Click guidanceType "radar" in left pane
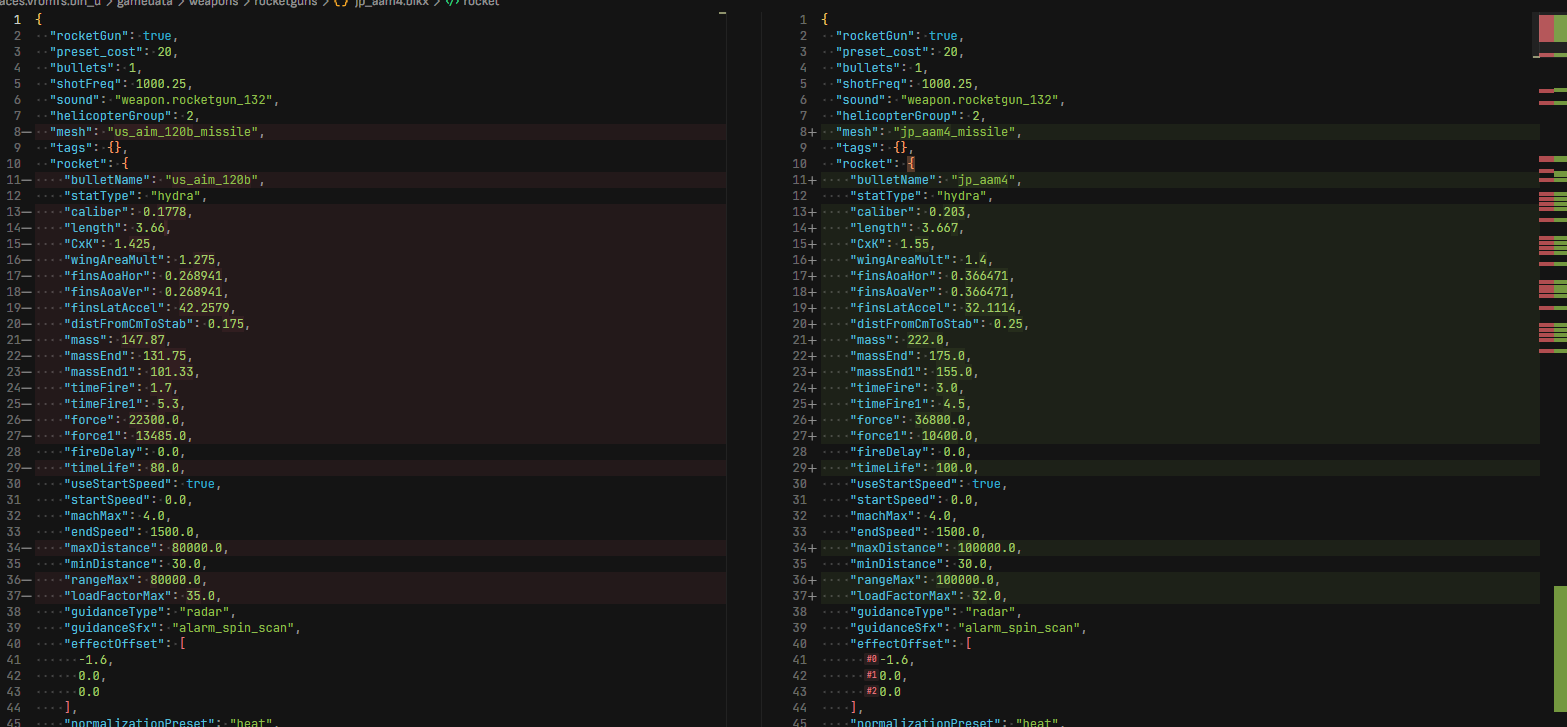 point(207,612)
